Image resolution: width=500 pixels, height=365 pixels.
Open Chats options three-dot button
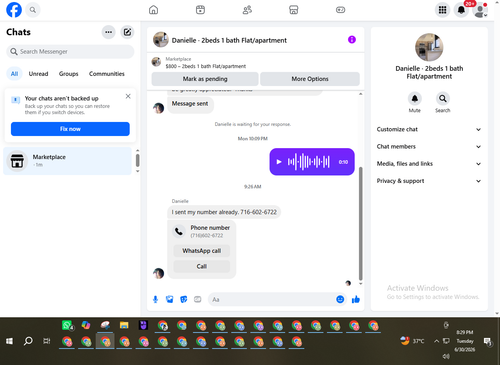tap(108, 32)
